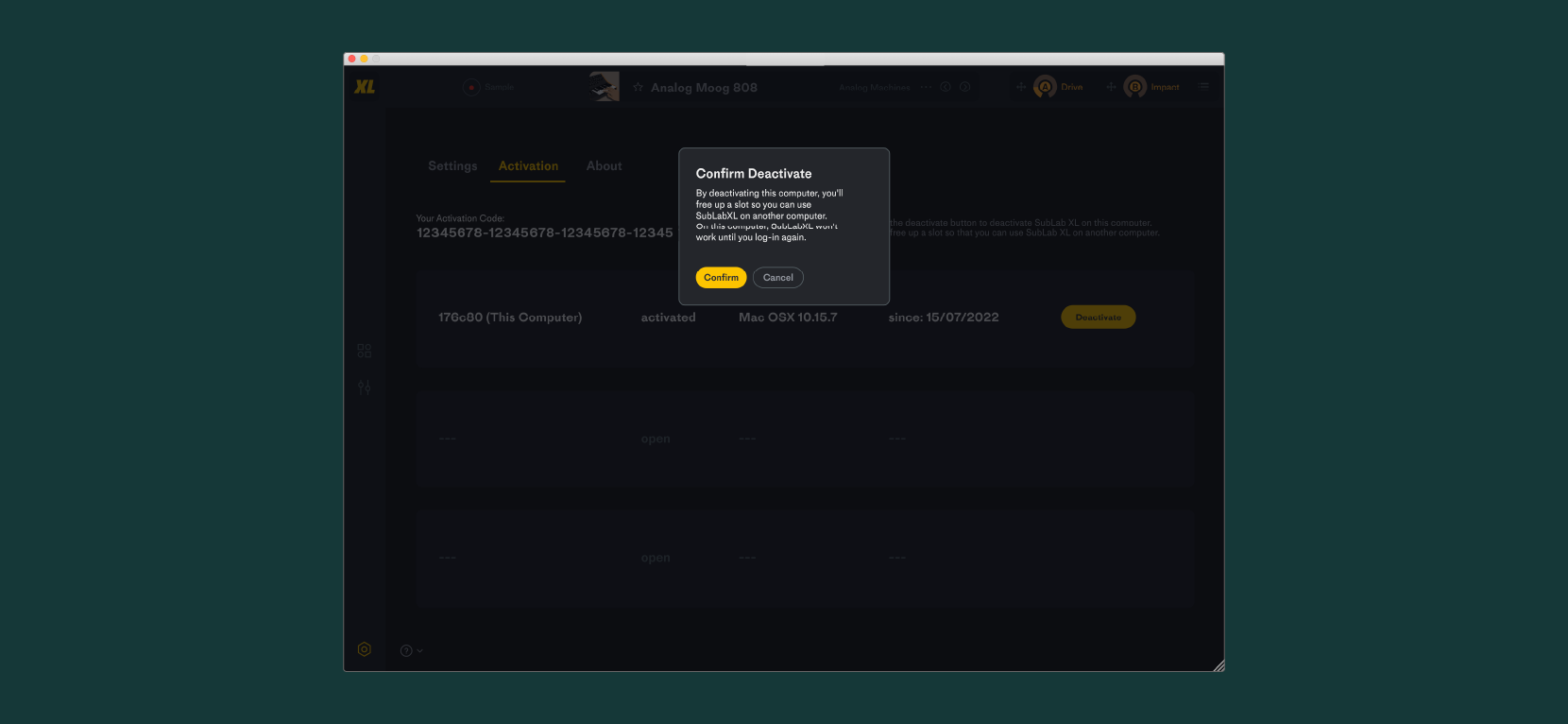Open the settings hexagon icon at bottom left
Image resolution: width=1568 pixels, height=724 pixels.
[x=365, y=649]
